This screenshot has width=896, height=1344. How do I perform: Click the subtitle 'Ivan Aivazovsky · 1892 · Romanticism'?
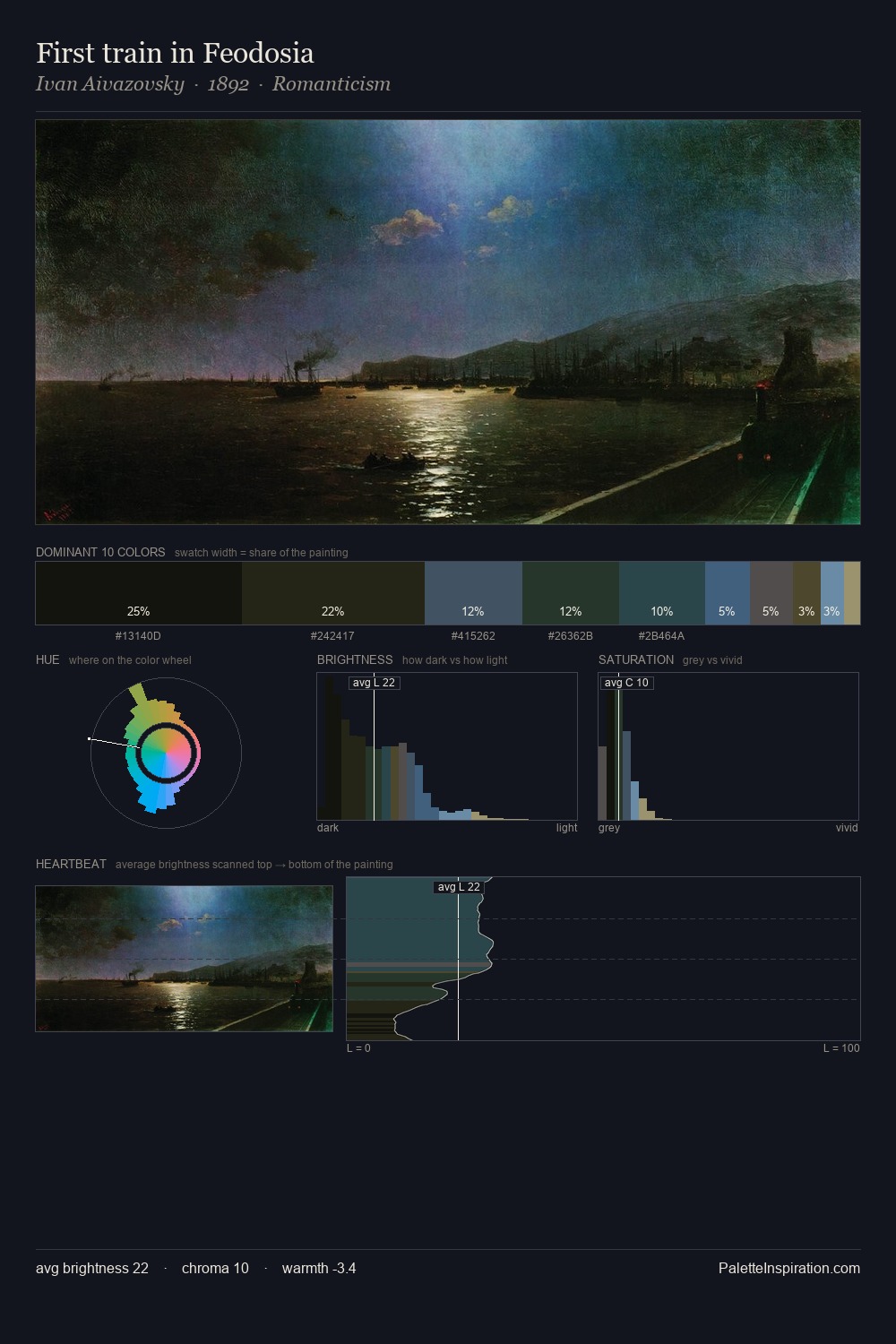pyautogui.click(x=213, y=84)
